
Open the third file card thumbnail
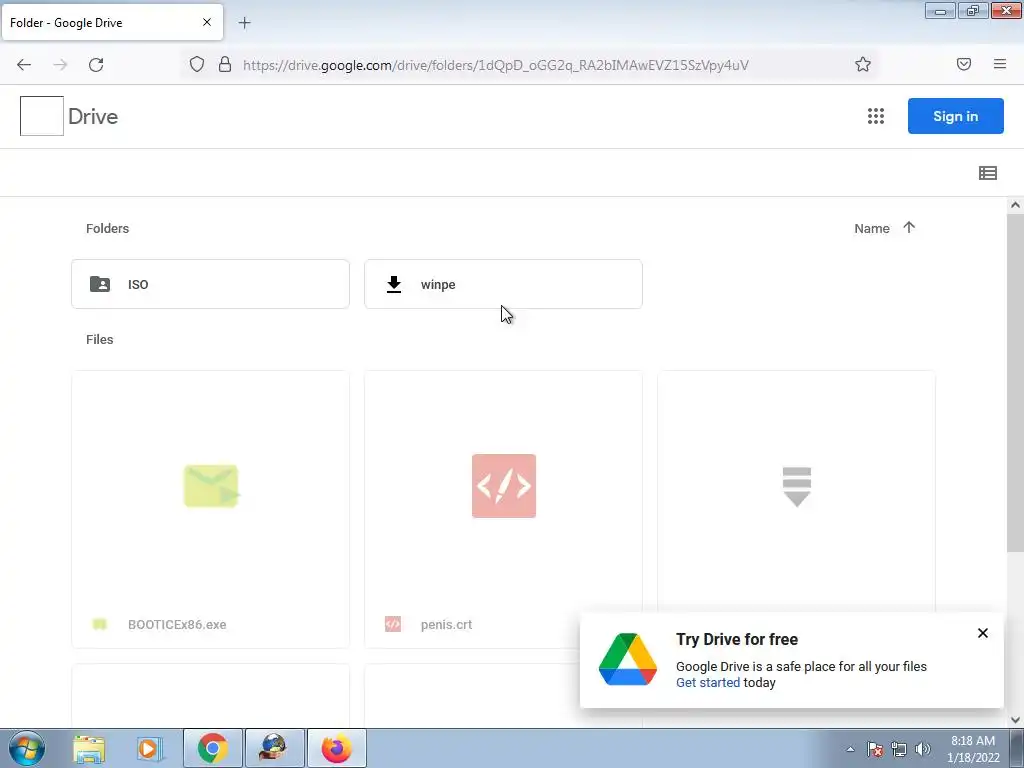tap(796, 486)
